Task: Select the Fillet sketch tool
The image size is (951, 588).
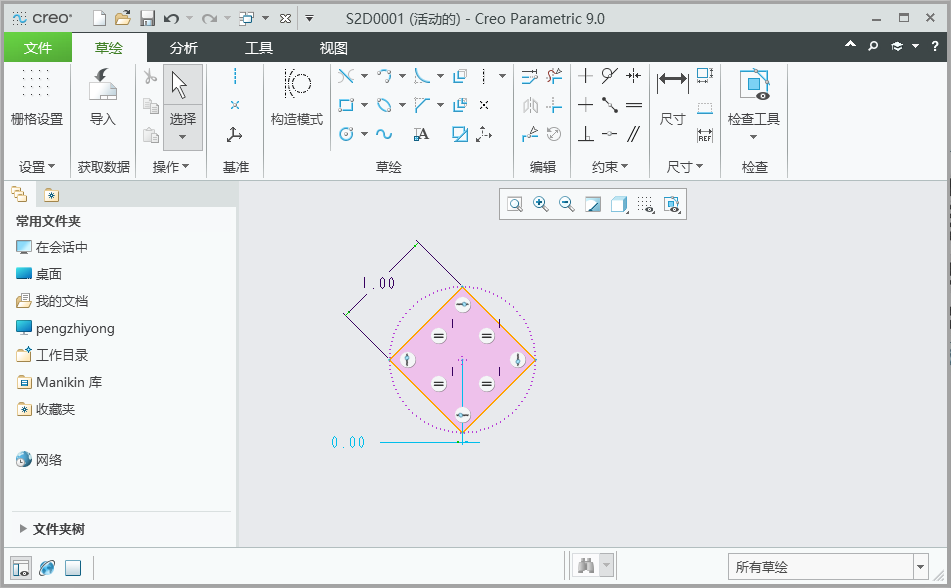Action: coord(422,76)
